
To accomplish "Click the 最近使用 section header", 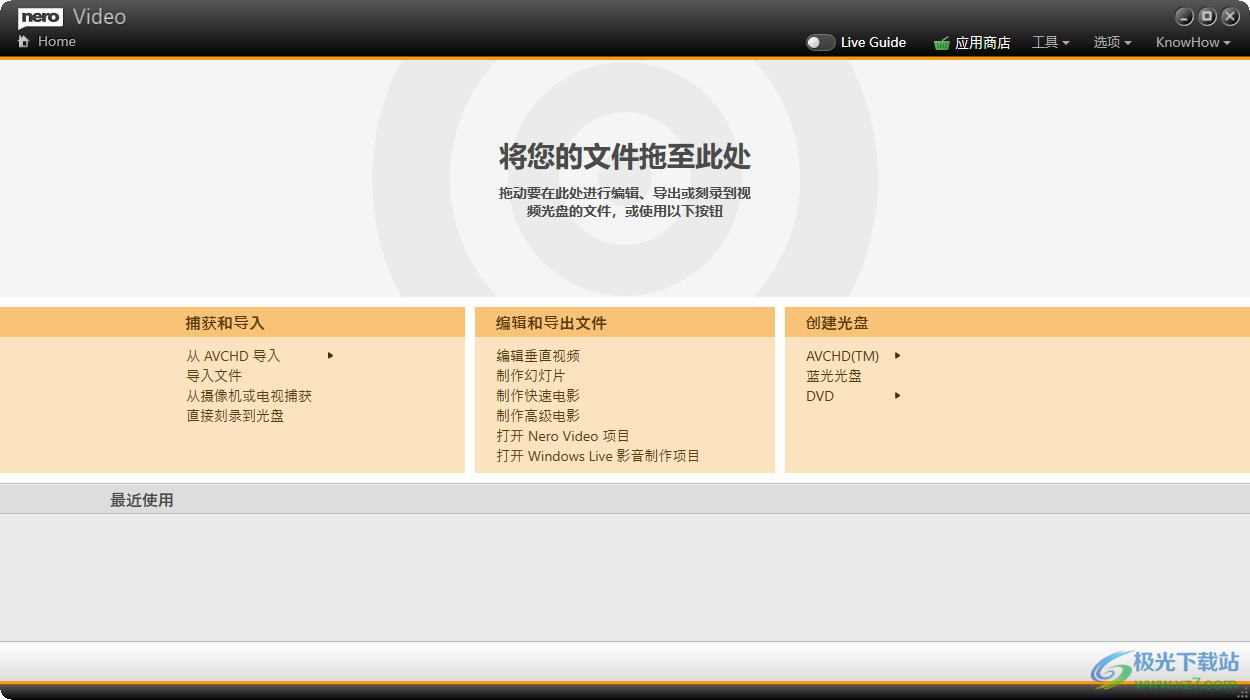I will pyautogui.click(x=142, y=500).
